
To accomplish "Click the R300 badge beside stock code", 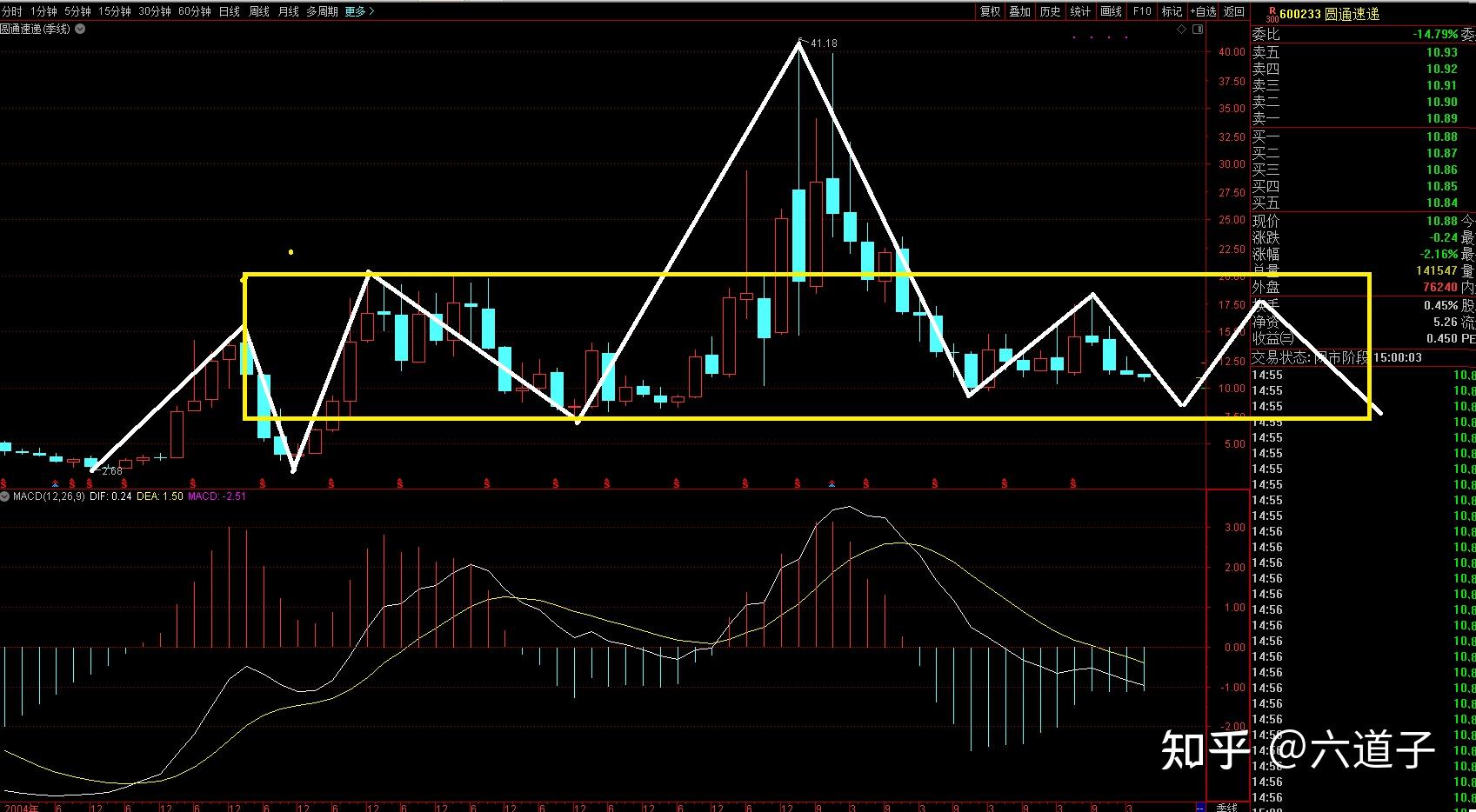I will (x=1271, y=14).
